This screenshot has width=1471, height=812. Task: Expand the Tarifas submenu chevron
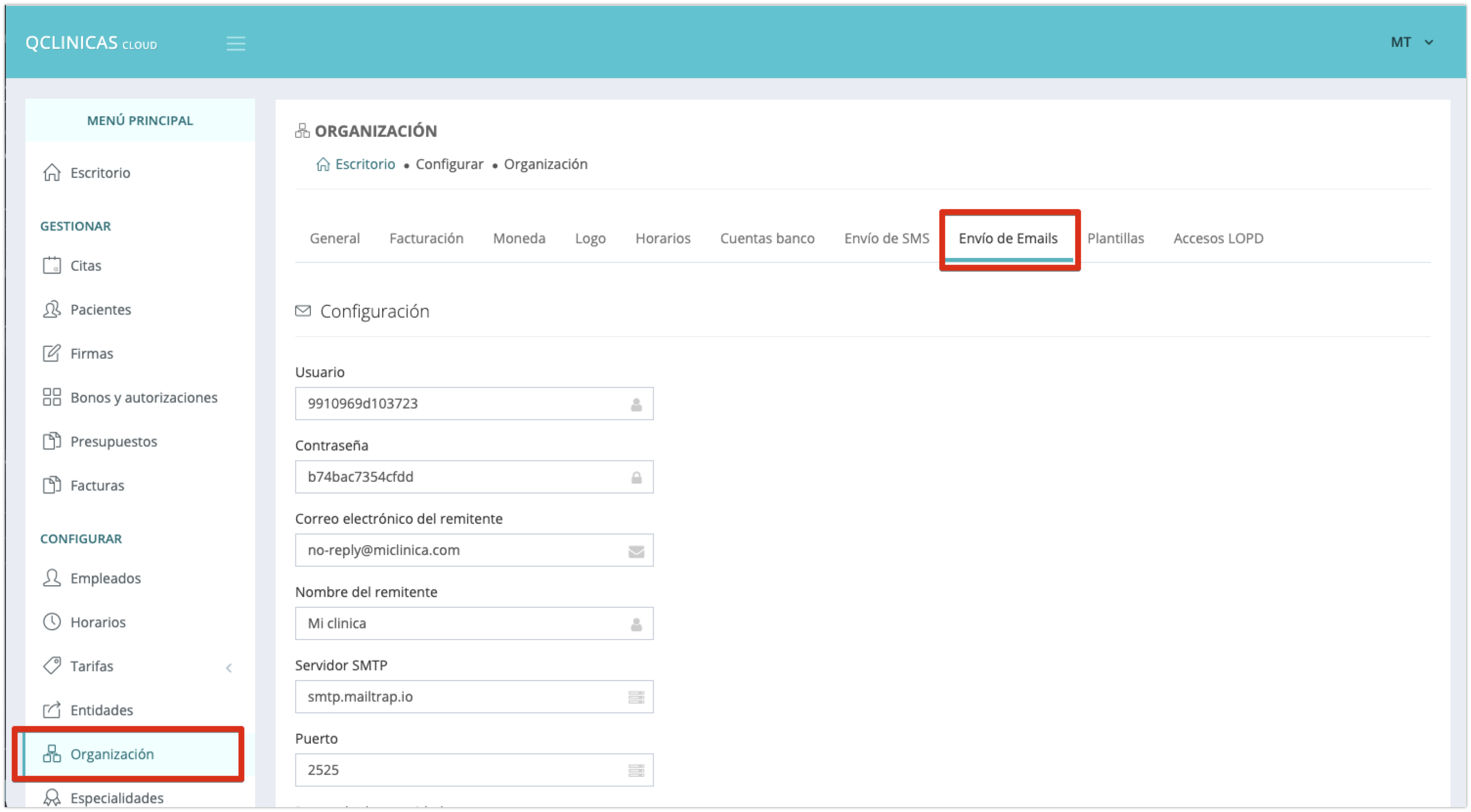(229, 667)
